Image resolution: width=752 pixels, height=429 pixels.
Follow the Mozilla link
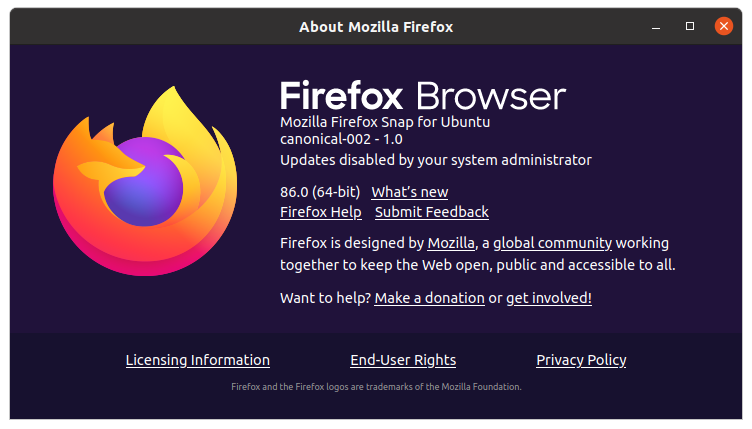(451, 243)
